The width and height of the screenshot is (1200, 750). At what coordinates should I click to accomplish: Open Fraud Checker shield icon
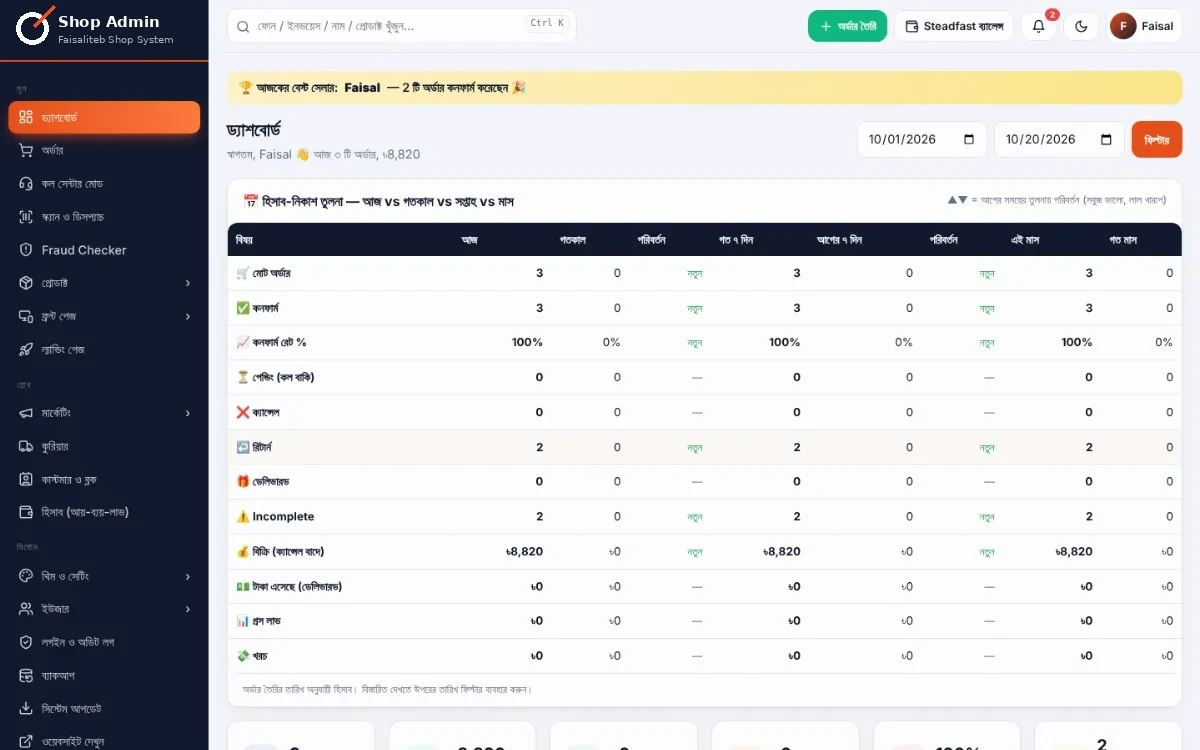[x=26, y=250]
